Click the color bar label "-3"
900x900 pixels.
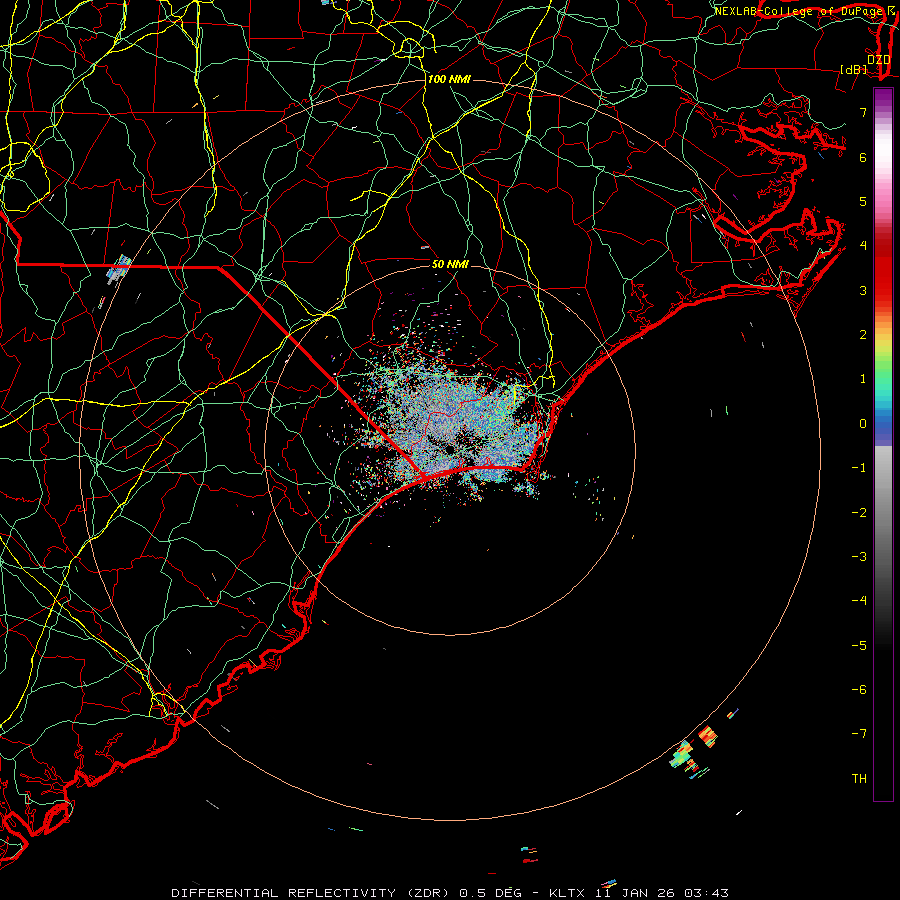pos(859,557)
